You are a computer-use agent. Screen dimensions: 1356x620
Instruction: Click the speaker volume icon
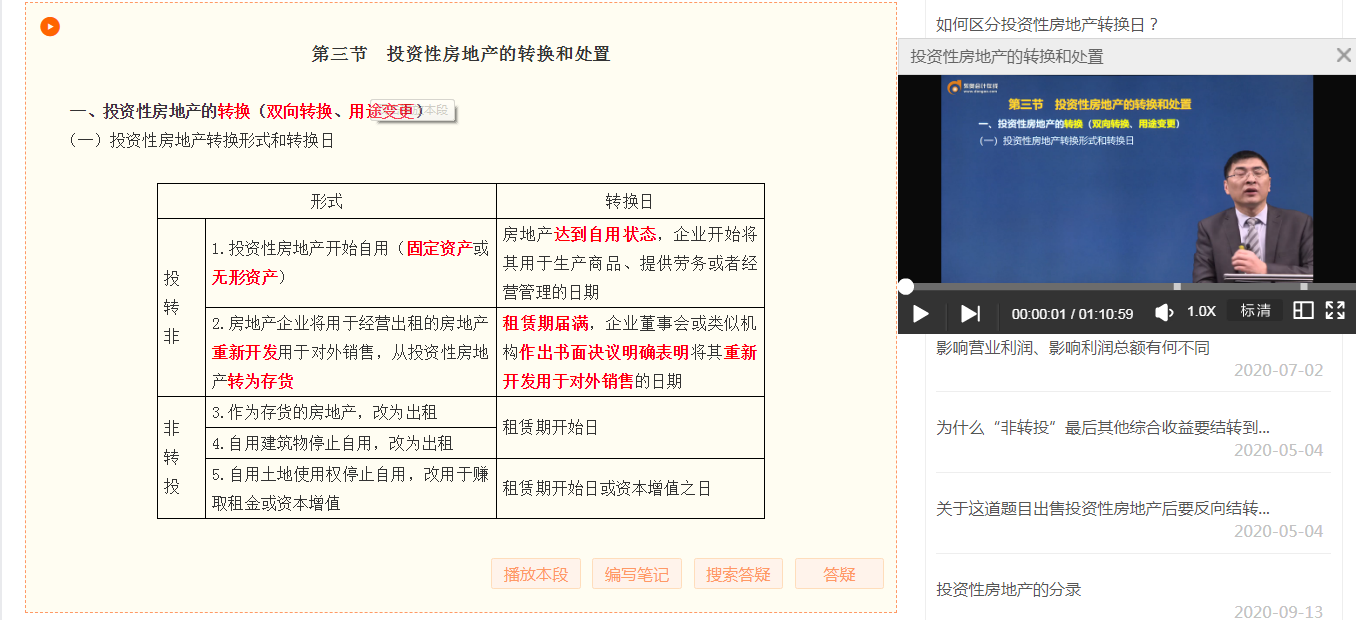(1163, 313)
